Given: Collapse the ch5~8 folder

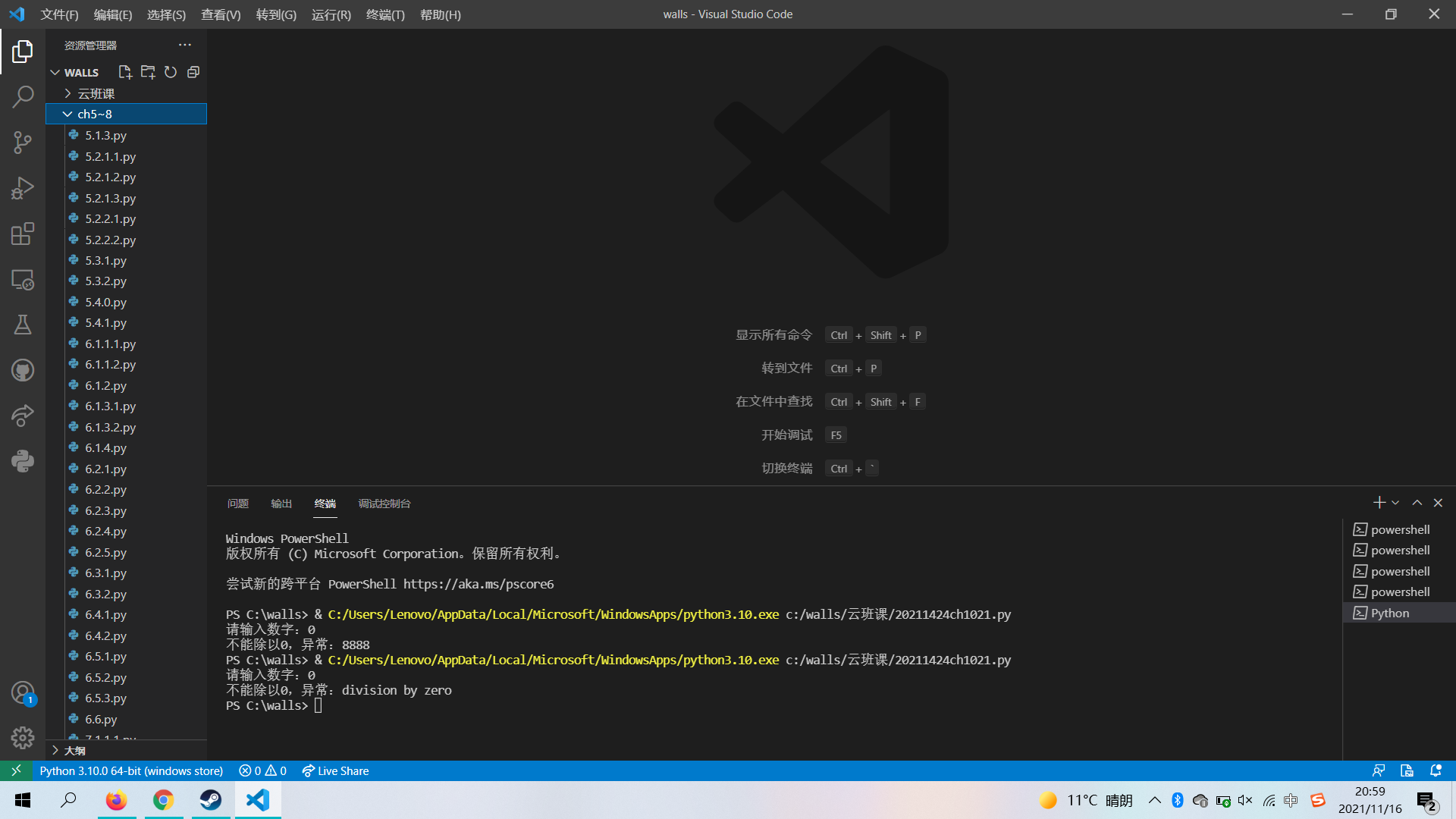Looking at the screenshot, I should click(x=94, y=114).
